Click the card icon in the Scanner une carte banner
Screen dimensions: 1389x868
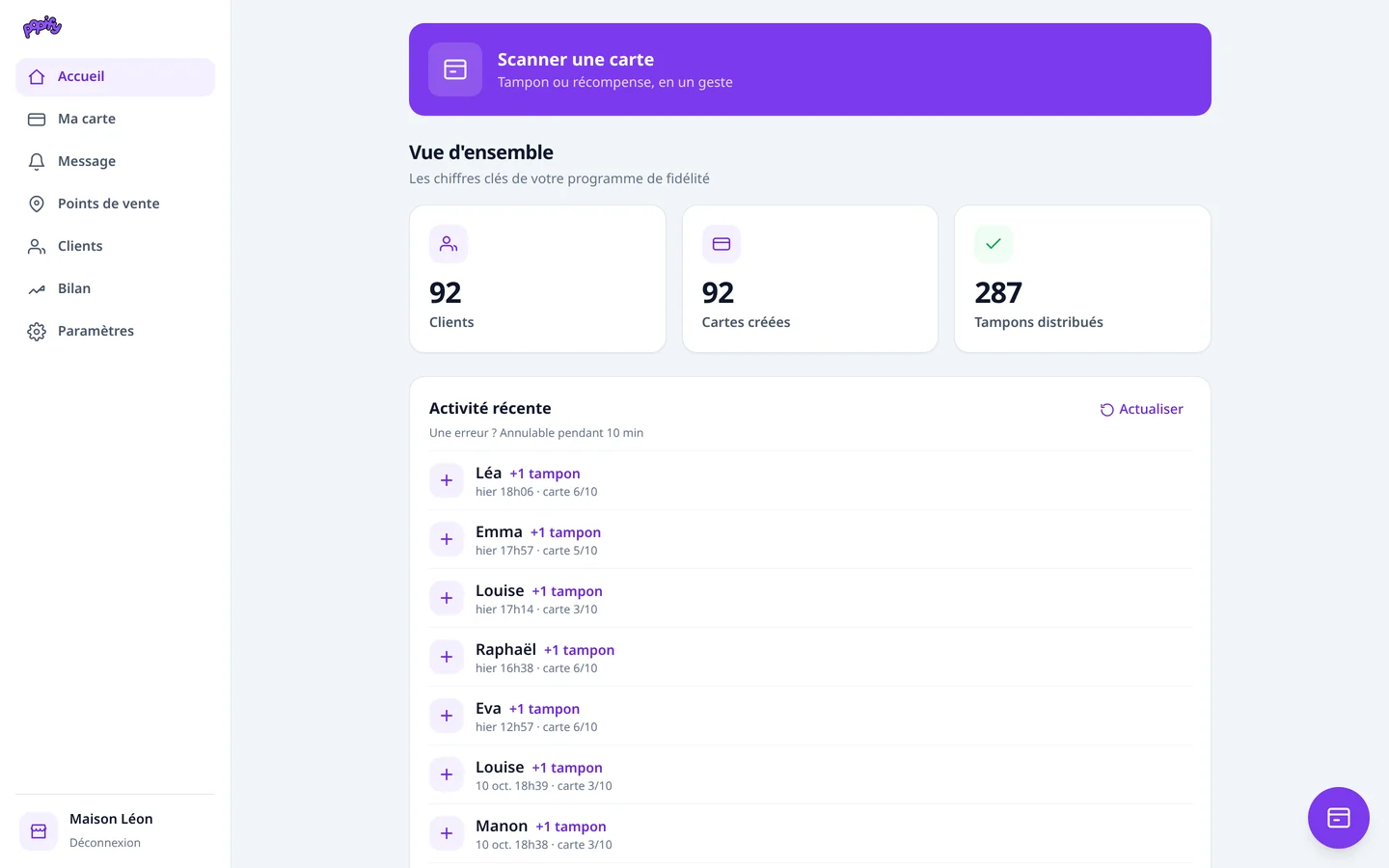tap(455, 69)
